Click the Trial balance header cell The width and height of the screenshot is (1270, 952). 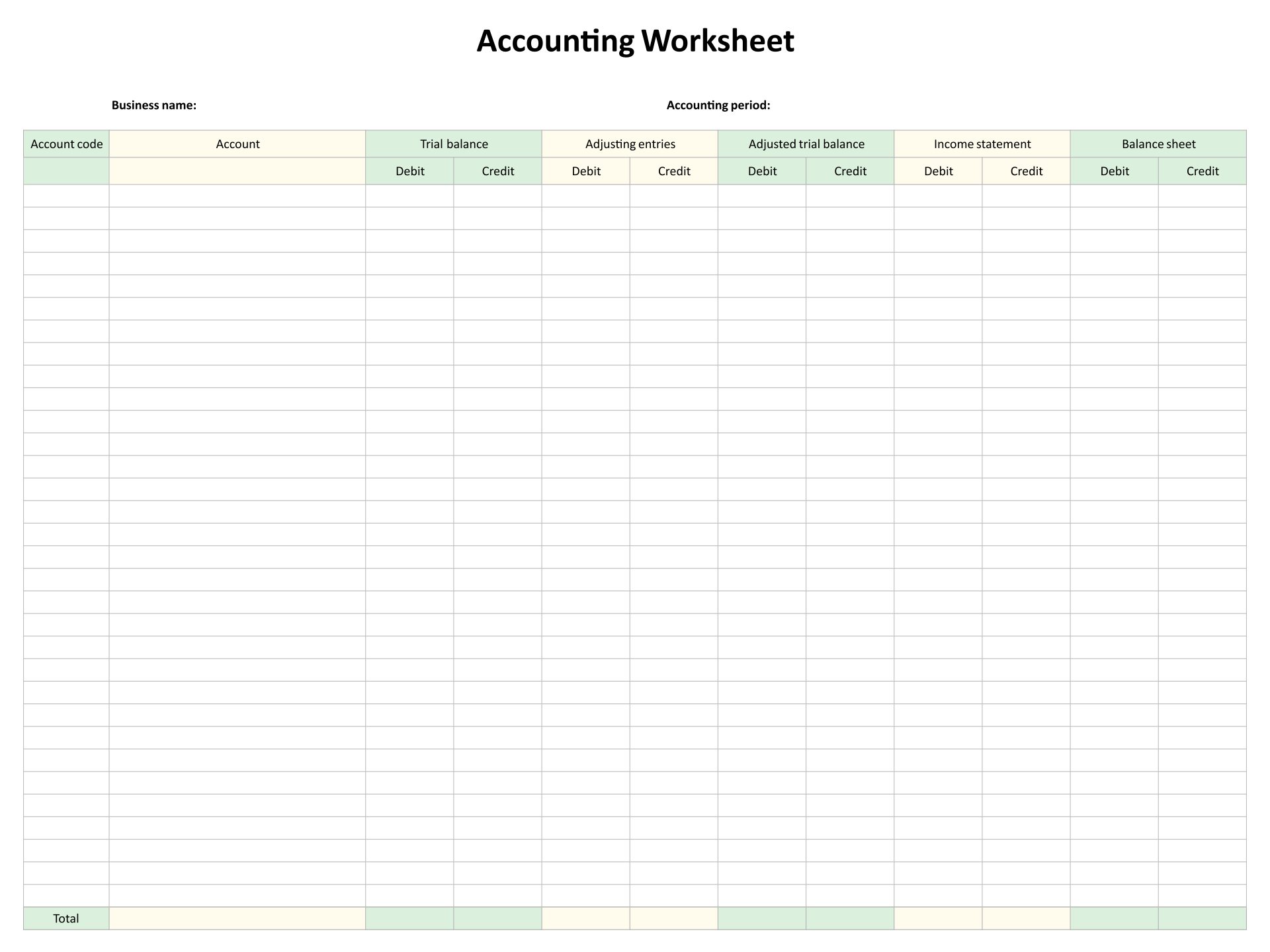[x=454, y=144]
